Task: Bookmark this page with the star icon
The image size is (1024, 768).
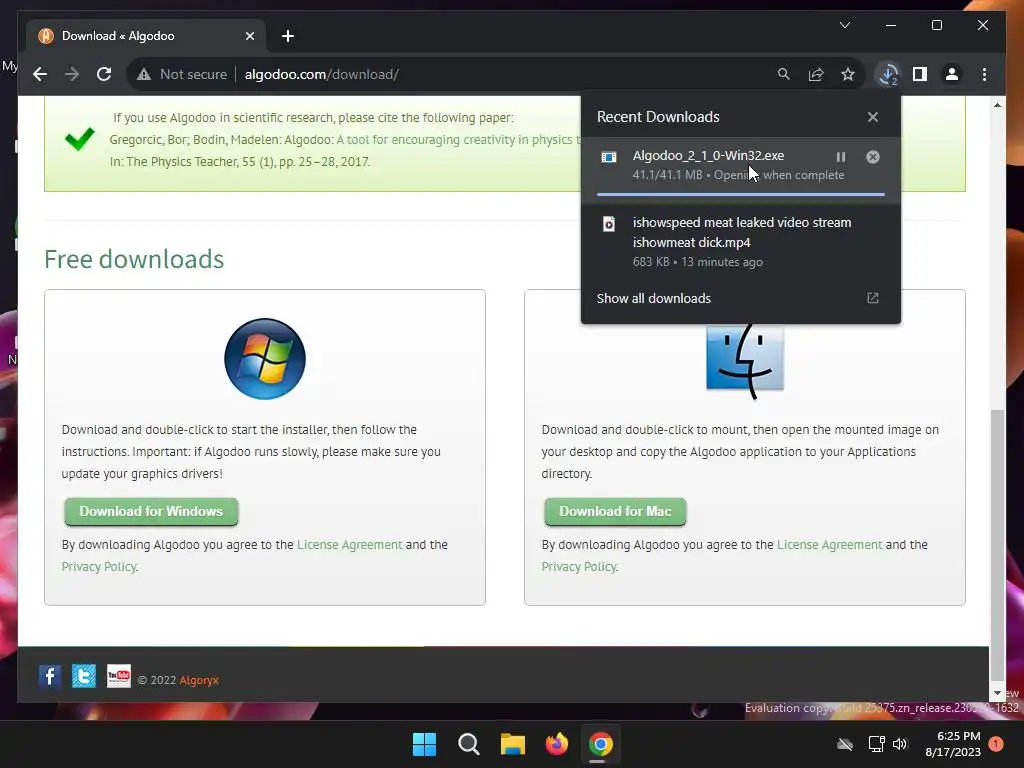Action: pos(848,74)
